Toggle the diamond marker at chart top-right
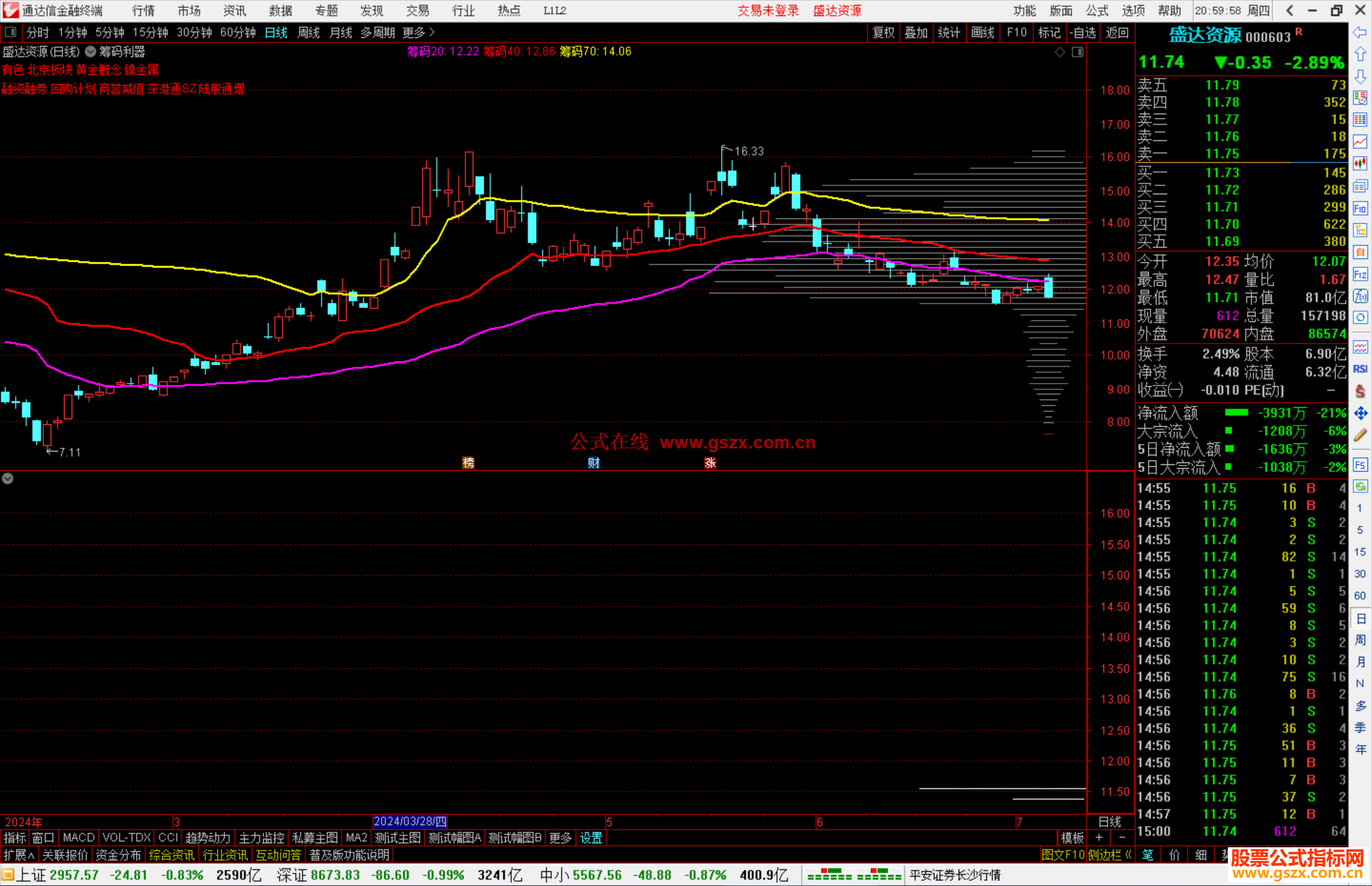Viewport: 1372px width, 886px height. coord(1059,52)
